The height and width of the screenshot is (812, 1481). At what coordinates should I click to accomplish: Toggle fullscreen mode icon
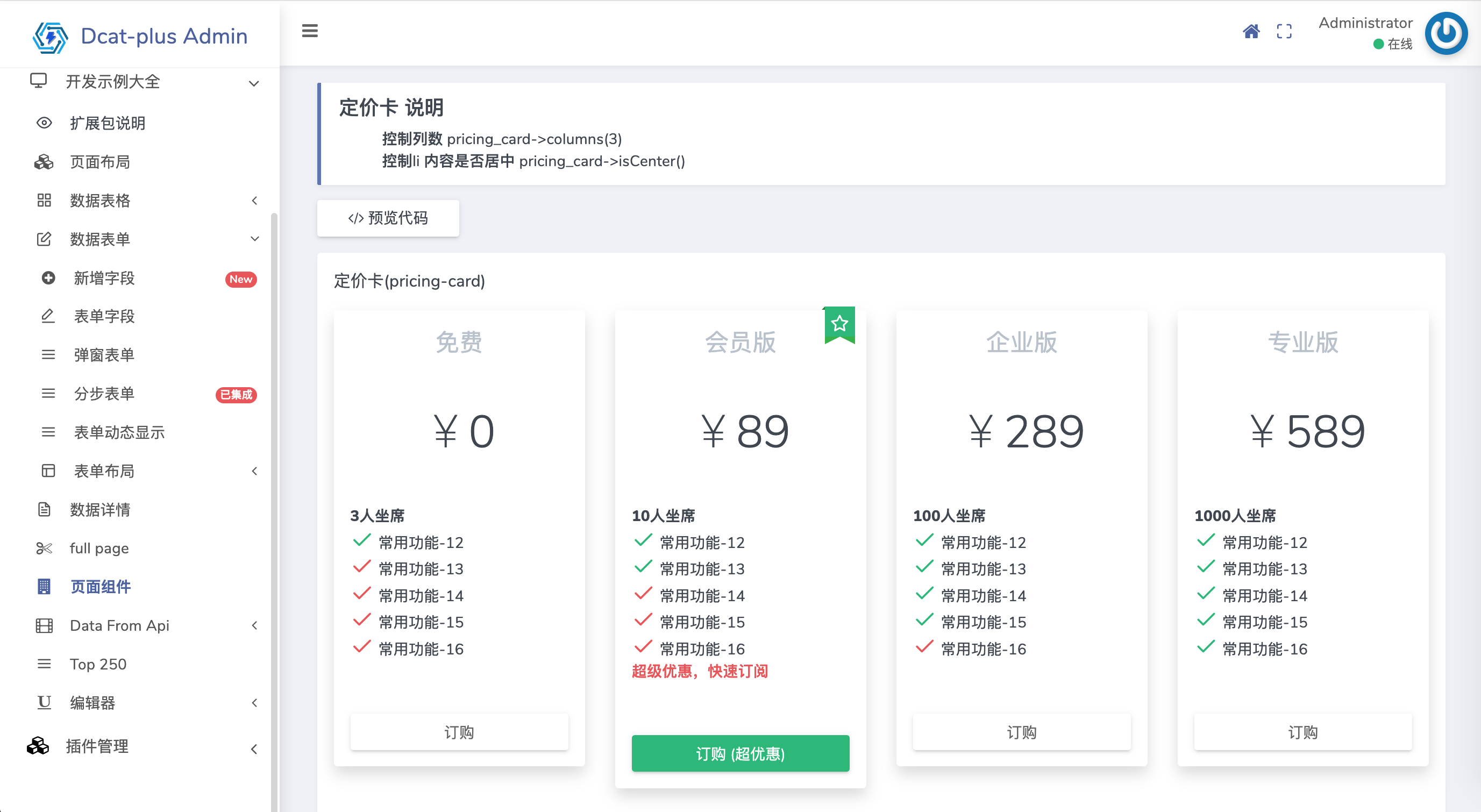(x=1284, y=31)
